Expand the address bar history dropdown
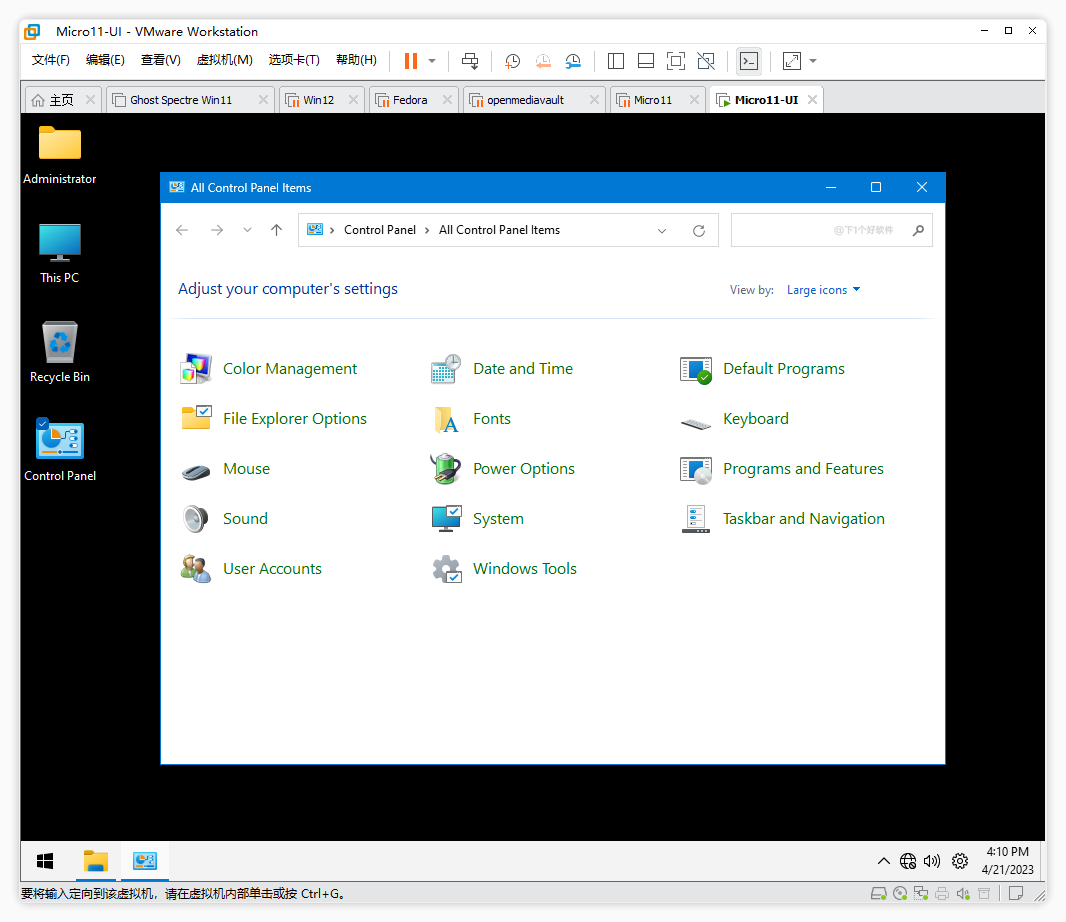 [662, 230]
